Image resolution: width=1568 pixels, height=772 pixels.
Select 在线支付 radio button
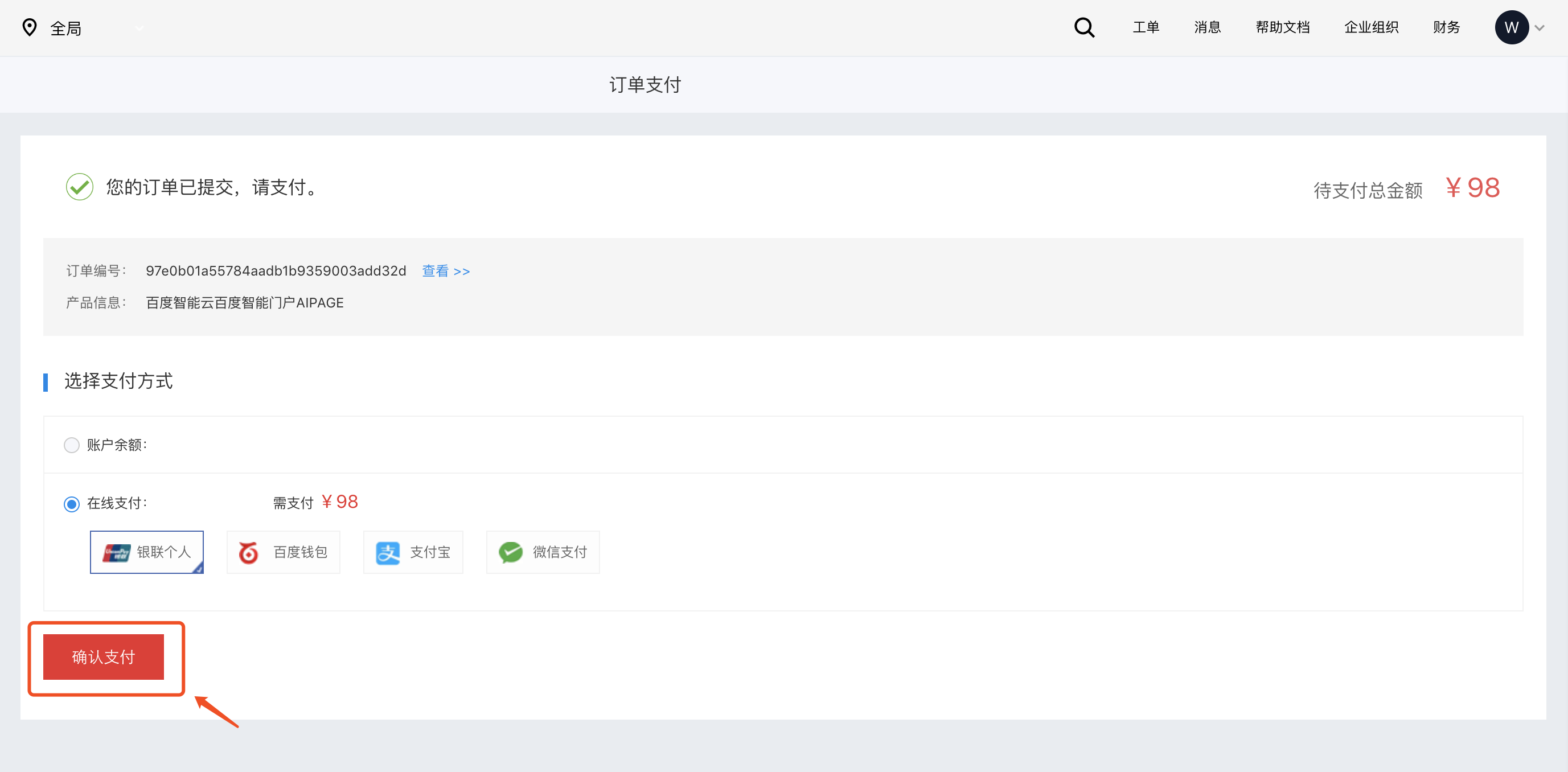point(72,504)
